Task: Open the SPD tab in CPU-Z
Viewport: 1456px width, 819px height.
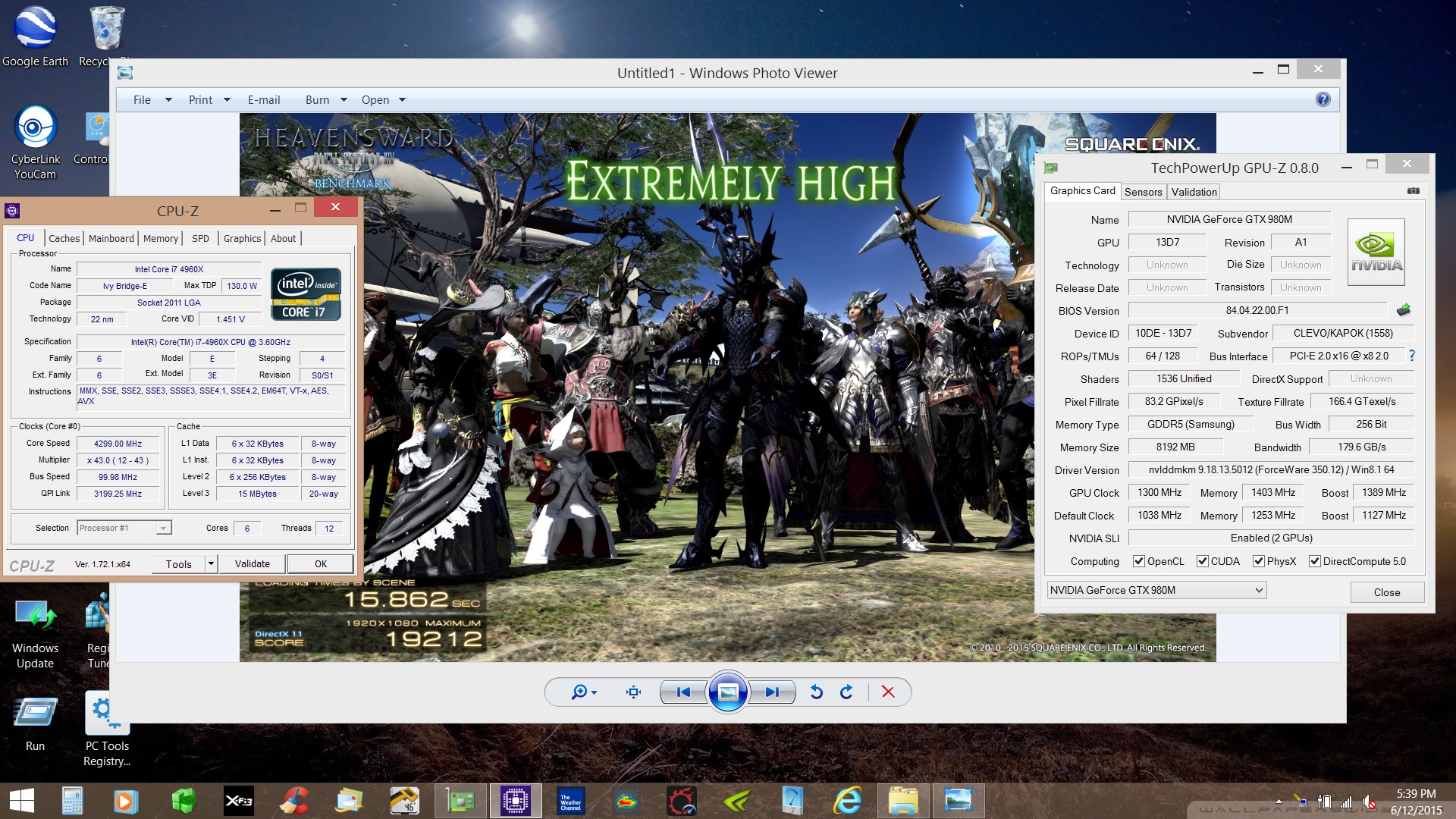Action: click(x=200, y=238)
